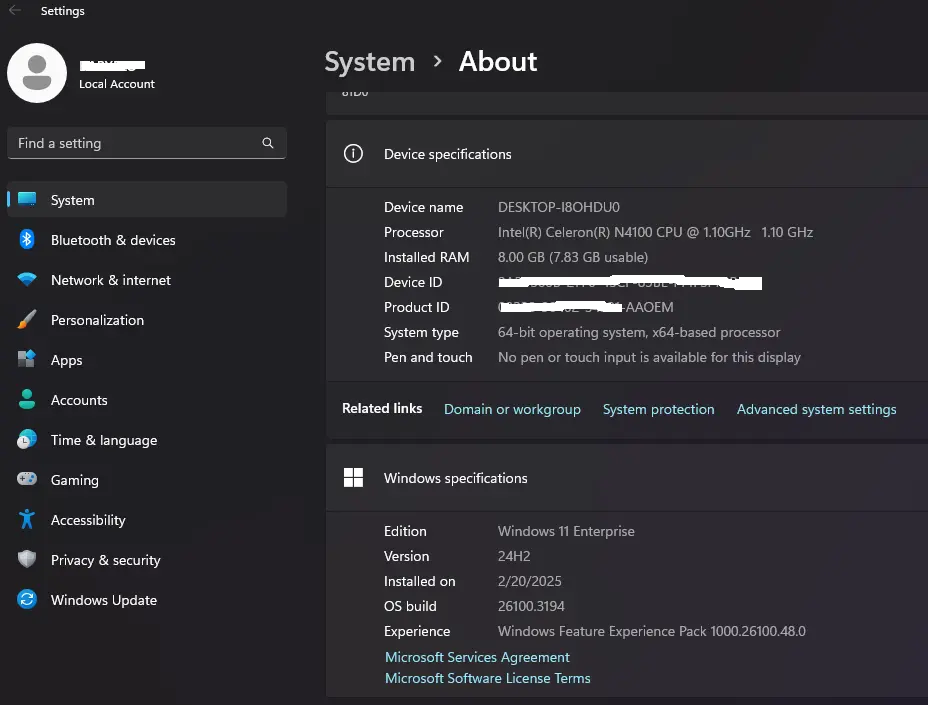
Task: Open Microsoft Services Agreement link
Action: [477, 657]
